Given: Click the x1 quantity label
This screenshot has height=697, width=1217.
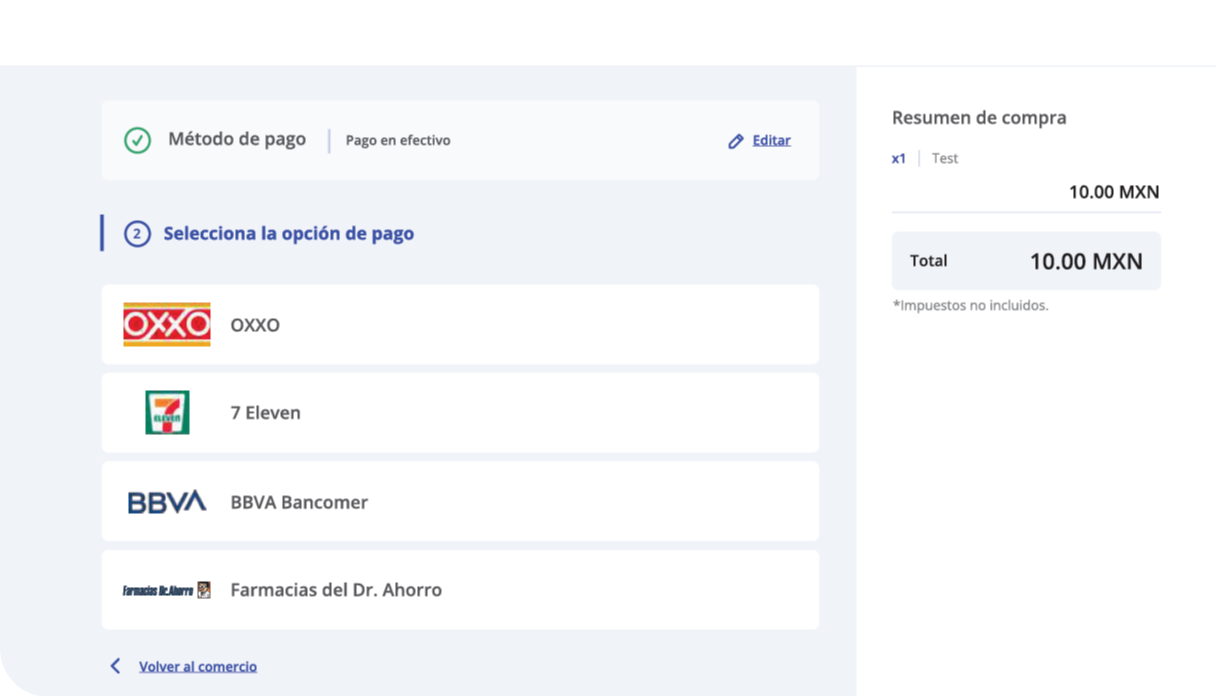Looking at the screenshot, I should pos(899,158).
